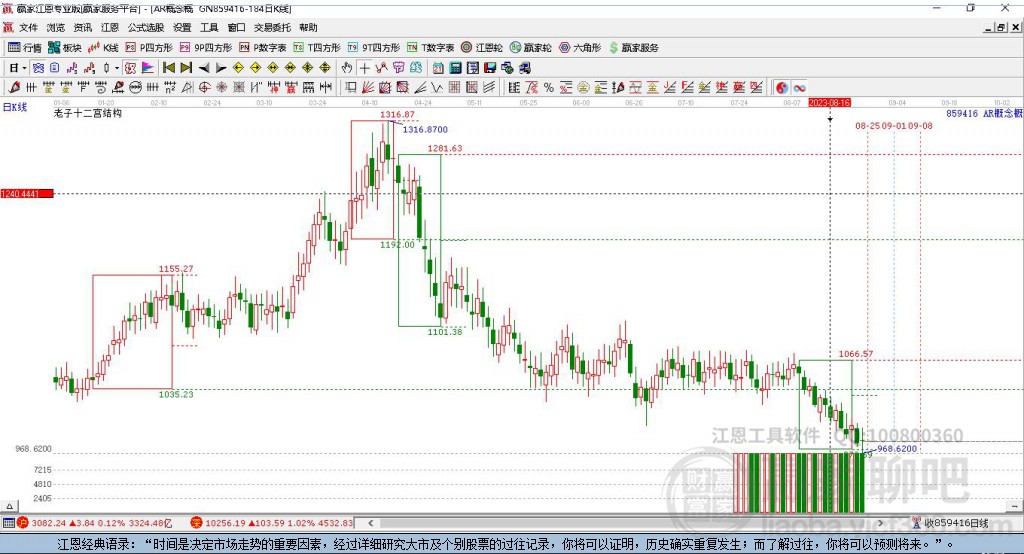Jump to the first bar

pos(169,68)
